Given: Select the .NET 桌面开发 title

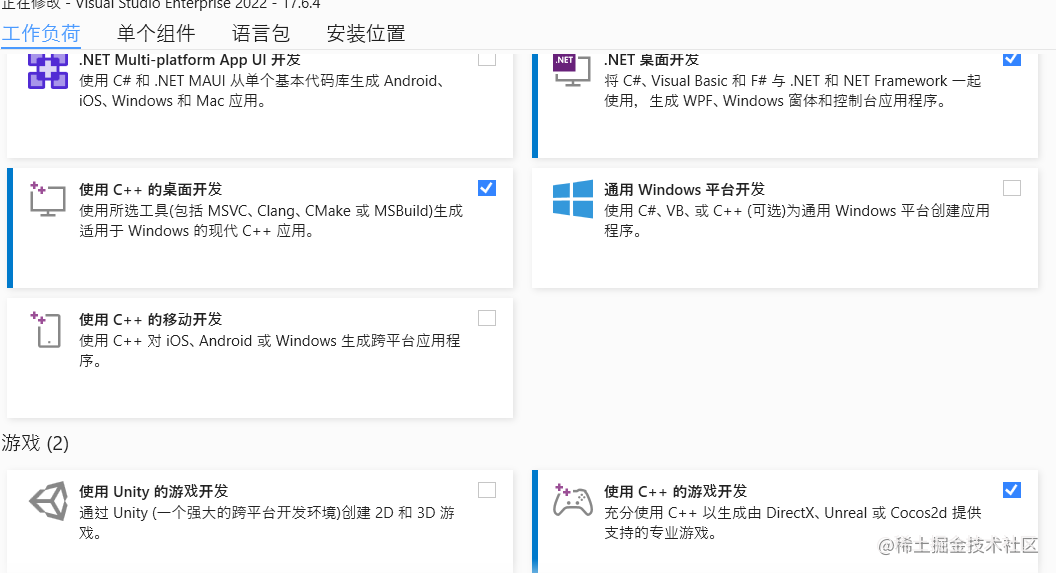Looking at the screenshot, I should pos(651,60).
